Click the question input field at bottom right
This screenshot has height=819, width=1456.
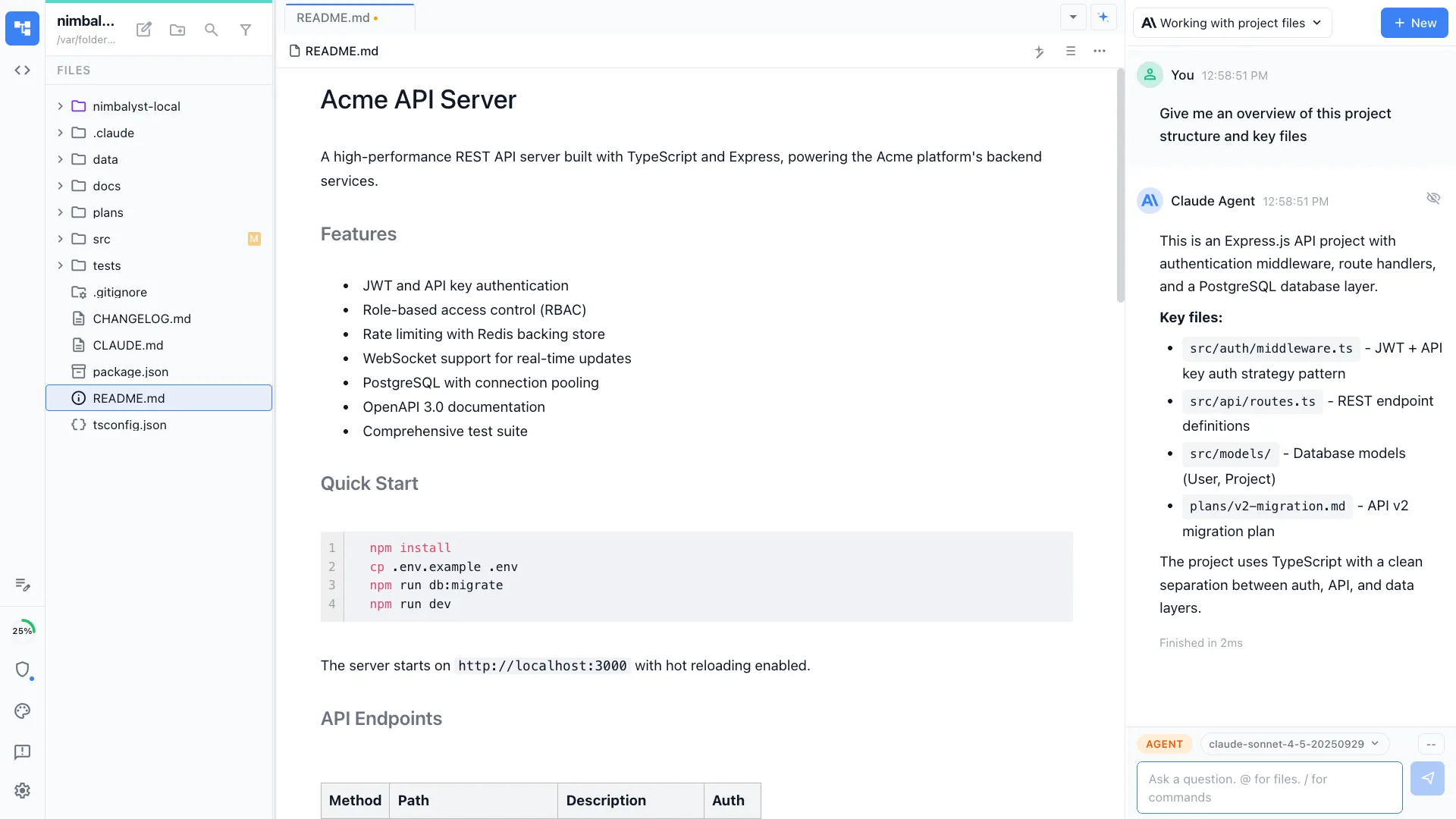point(1268,787)
